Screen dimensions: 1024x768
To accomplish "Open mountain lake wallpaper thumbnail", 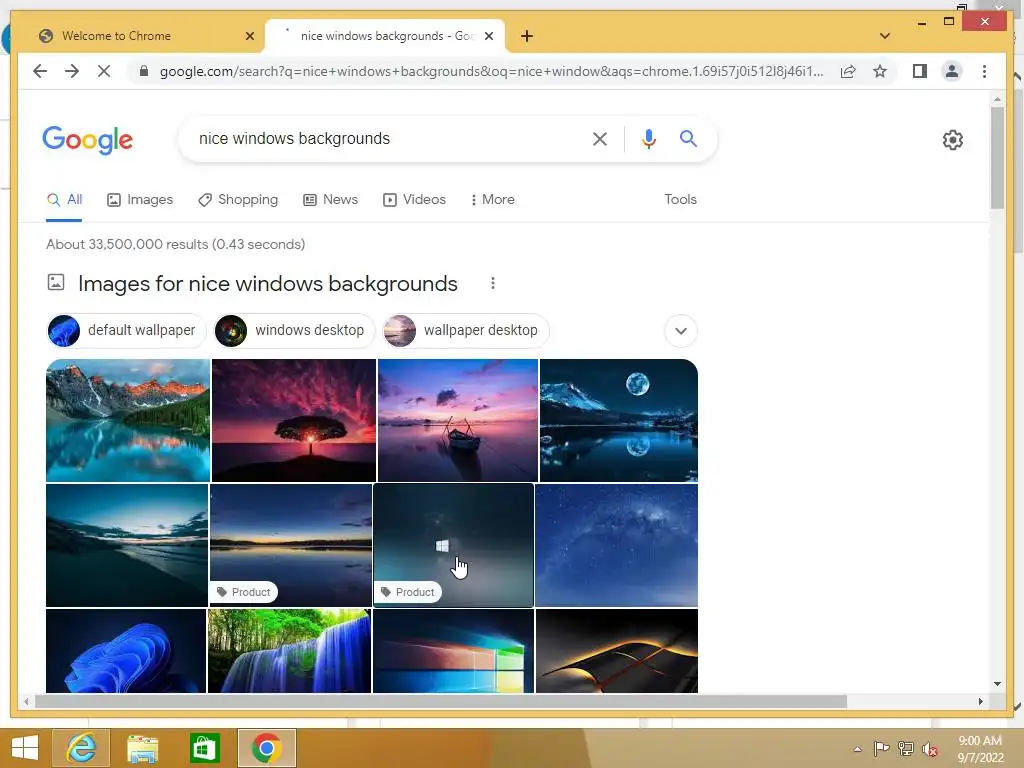I will (x=128, y=421).
